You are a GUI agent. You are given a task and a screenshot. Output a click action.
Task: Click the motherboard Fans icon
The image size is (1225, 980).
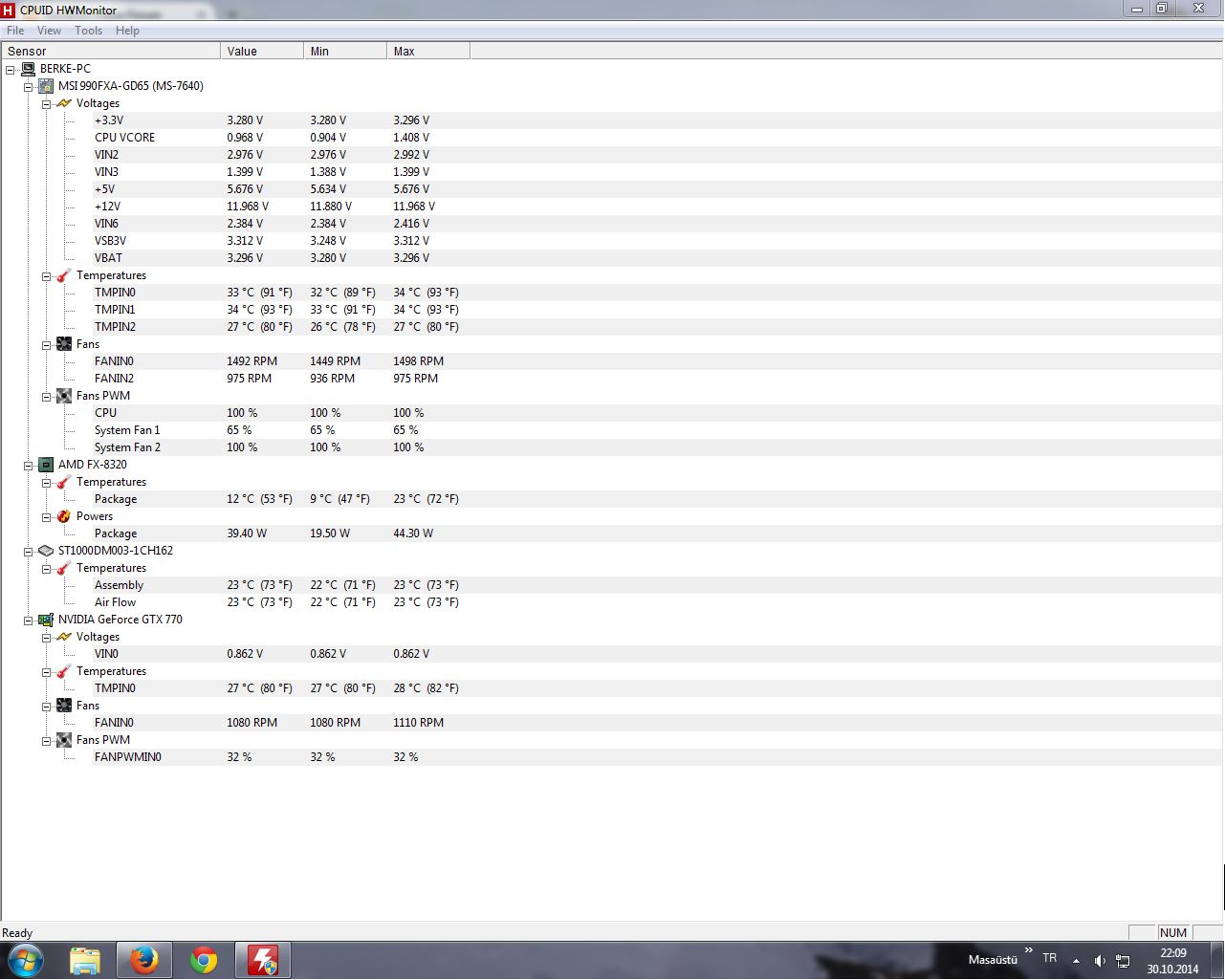point(64,344)
